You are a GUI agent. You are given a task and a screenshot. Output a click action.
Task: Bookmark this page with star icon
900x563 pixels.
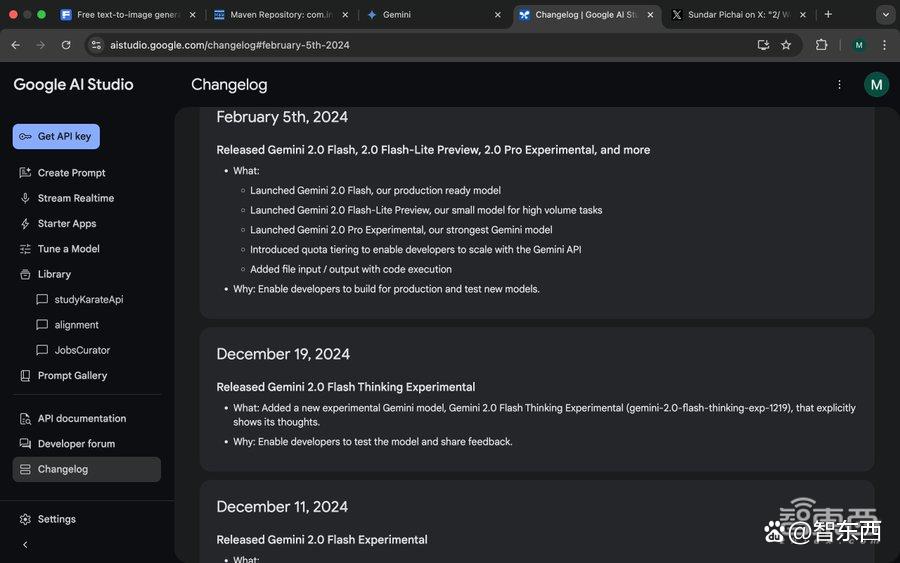(x=786, y=45)
